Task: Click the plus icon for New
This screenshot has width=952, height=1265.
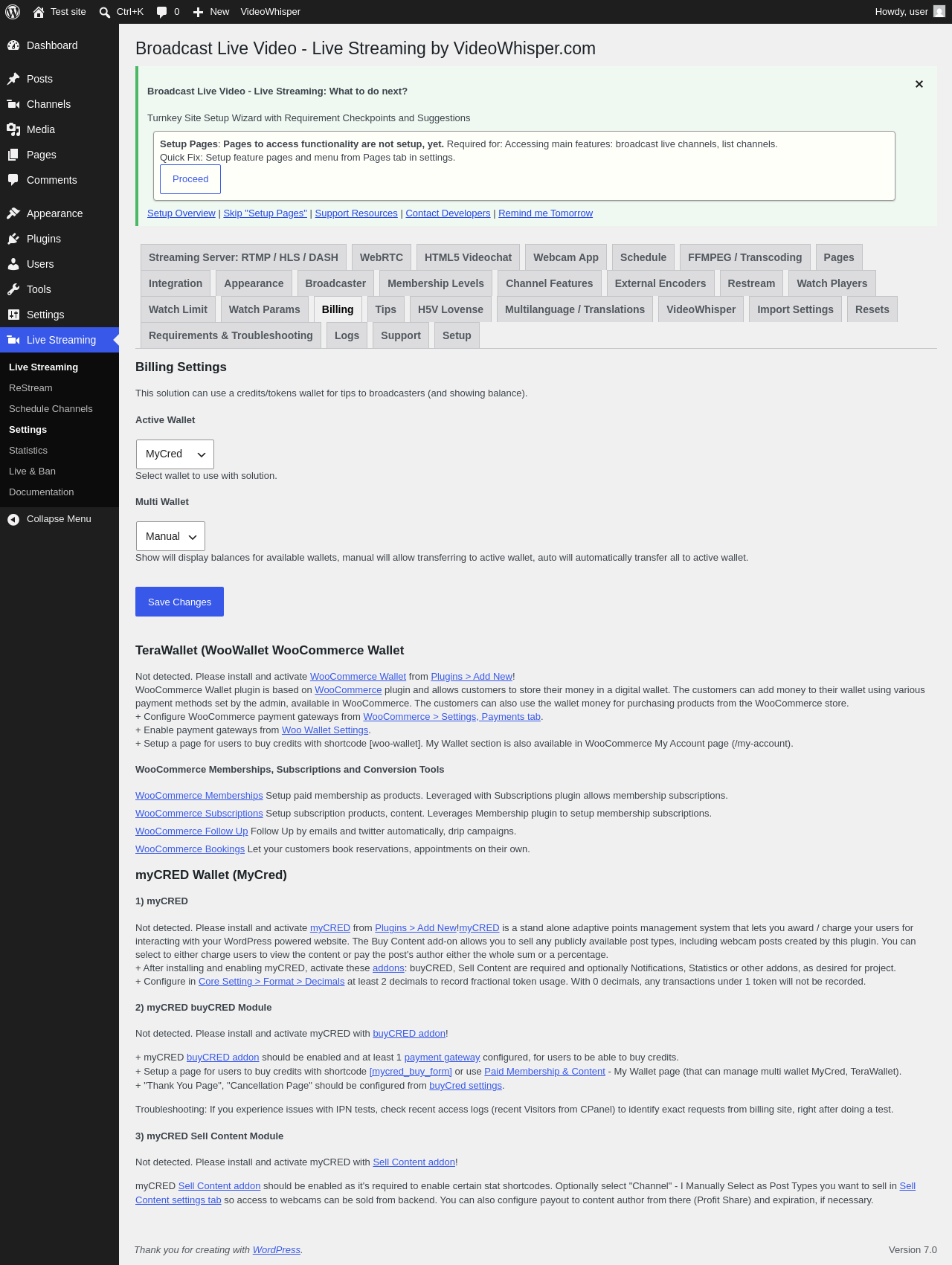Action: pyautogui.click(x=198, y=12)
